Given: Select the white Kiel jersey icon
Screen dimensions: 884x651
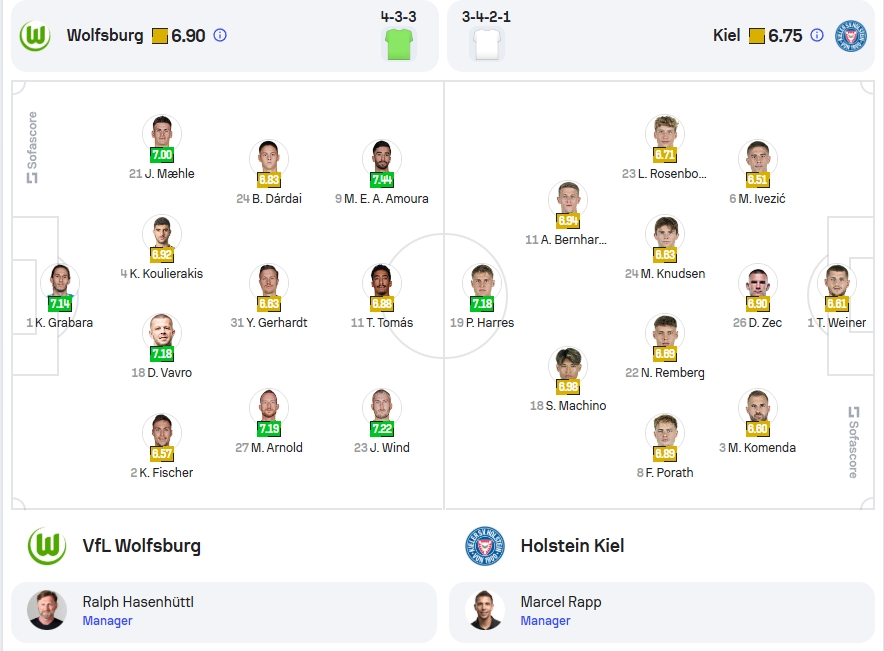Looking at the screenshot, I should (487, 45).
